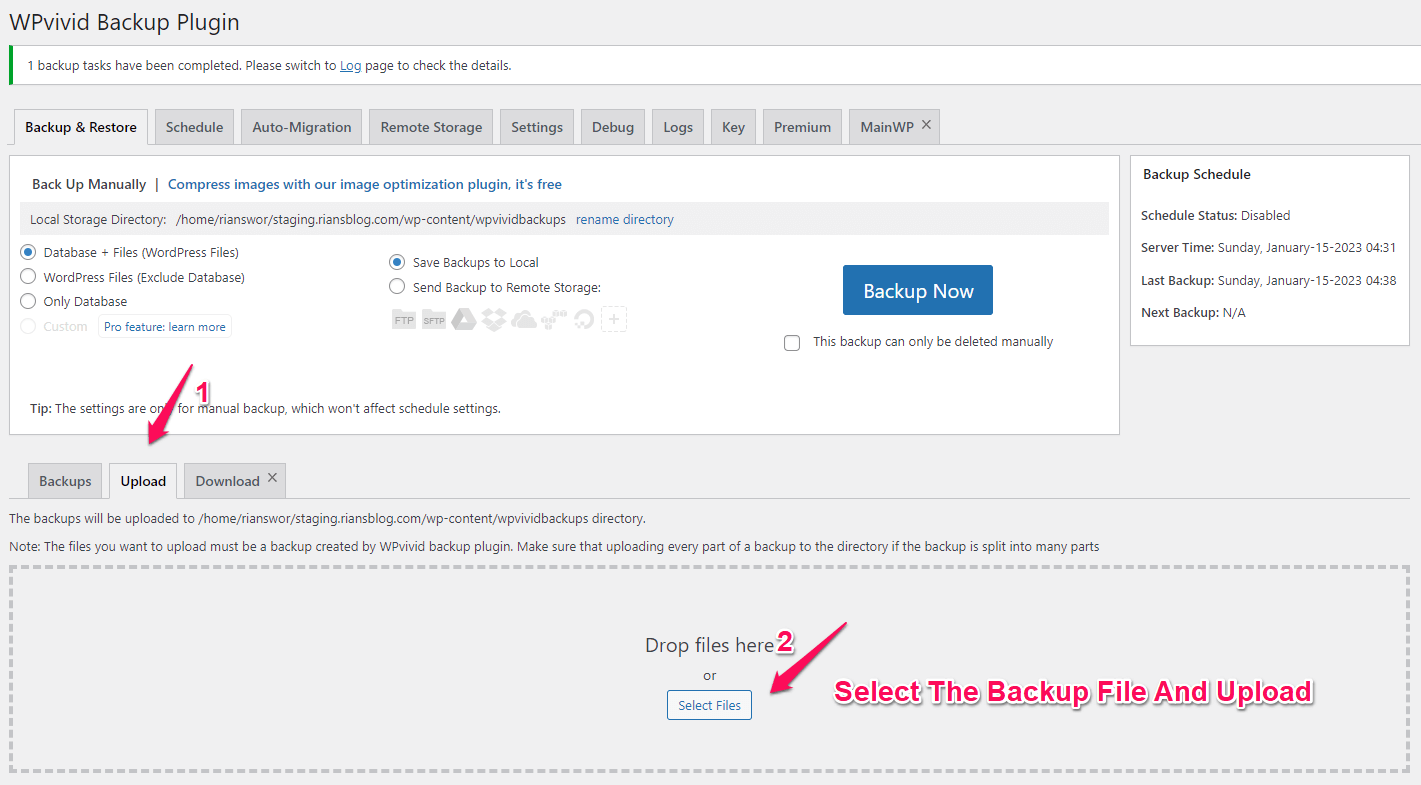Click the Select Files button
The height and width of the screenshot is (785, 1421).
pos(709,705)
